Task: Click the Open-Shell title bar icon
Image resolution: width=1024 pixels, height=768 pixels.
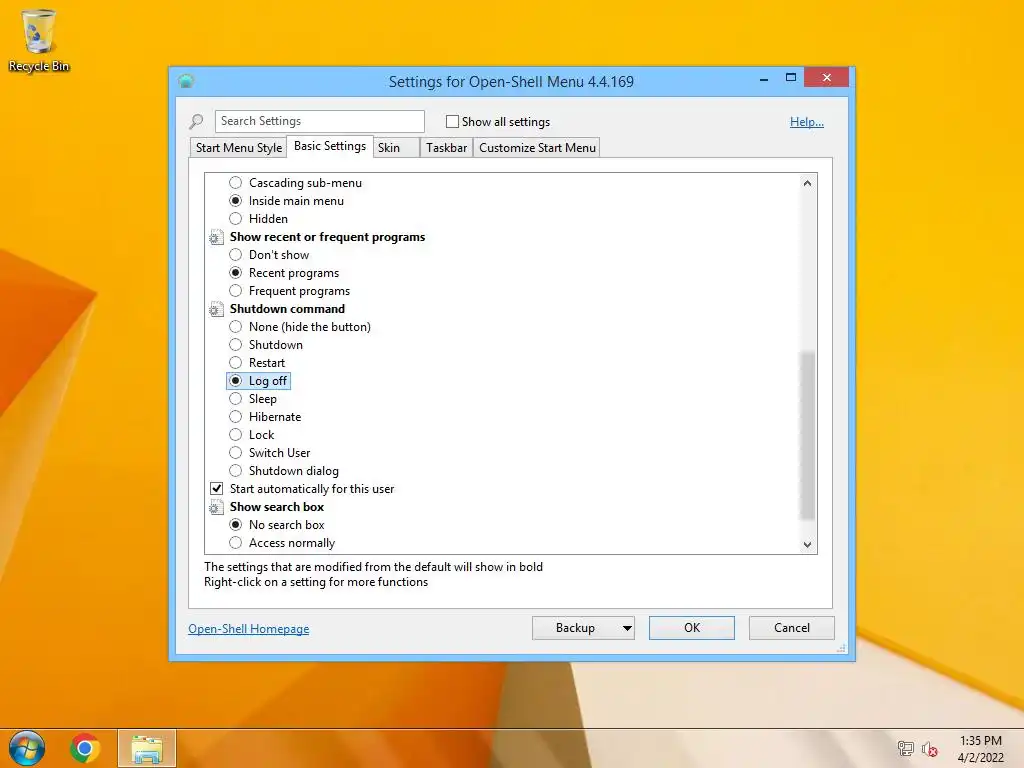Action: (x=186, y=81)
